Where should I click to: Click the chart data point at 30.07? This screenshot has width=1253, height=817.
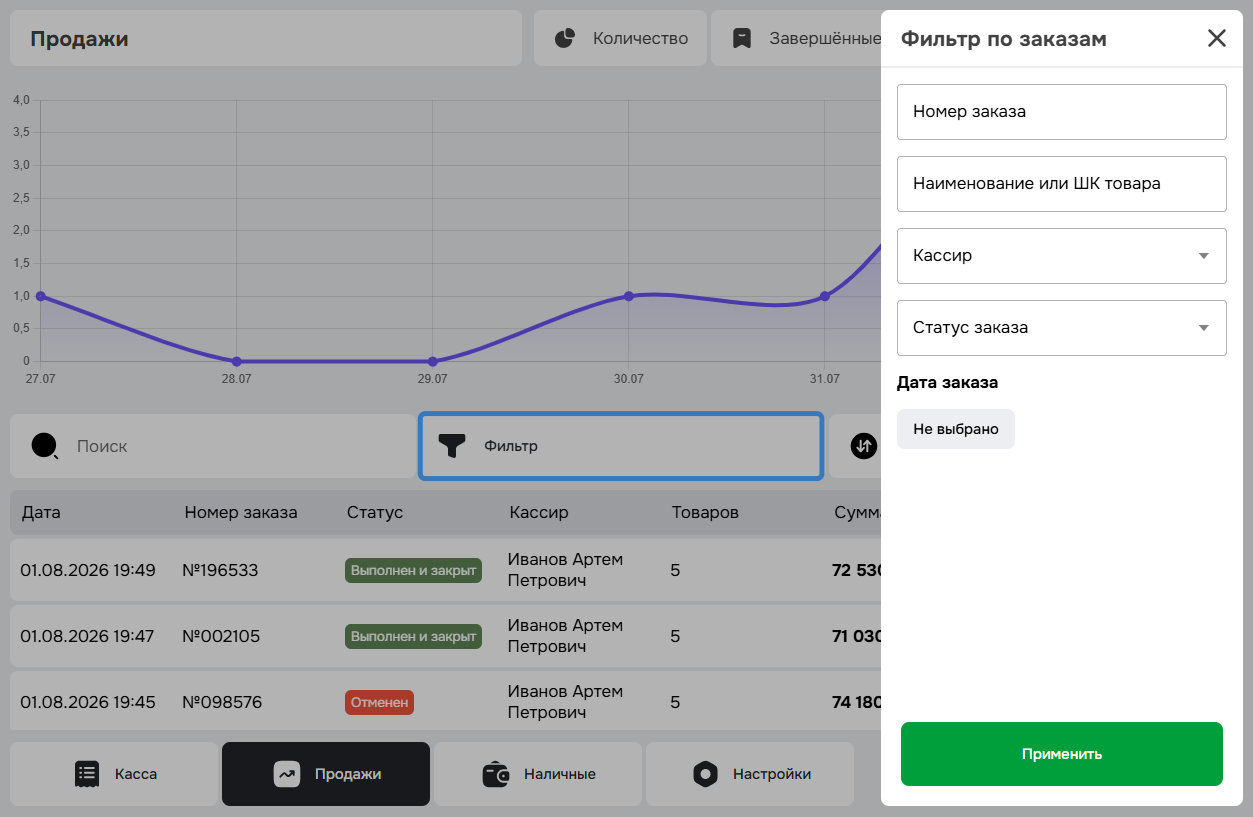[629, 296]
